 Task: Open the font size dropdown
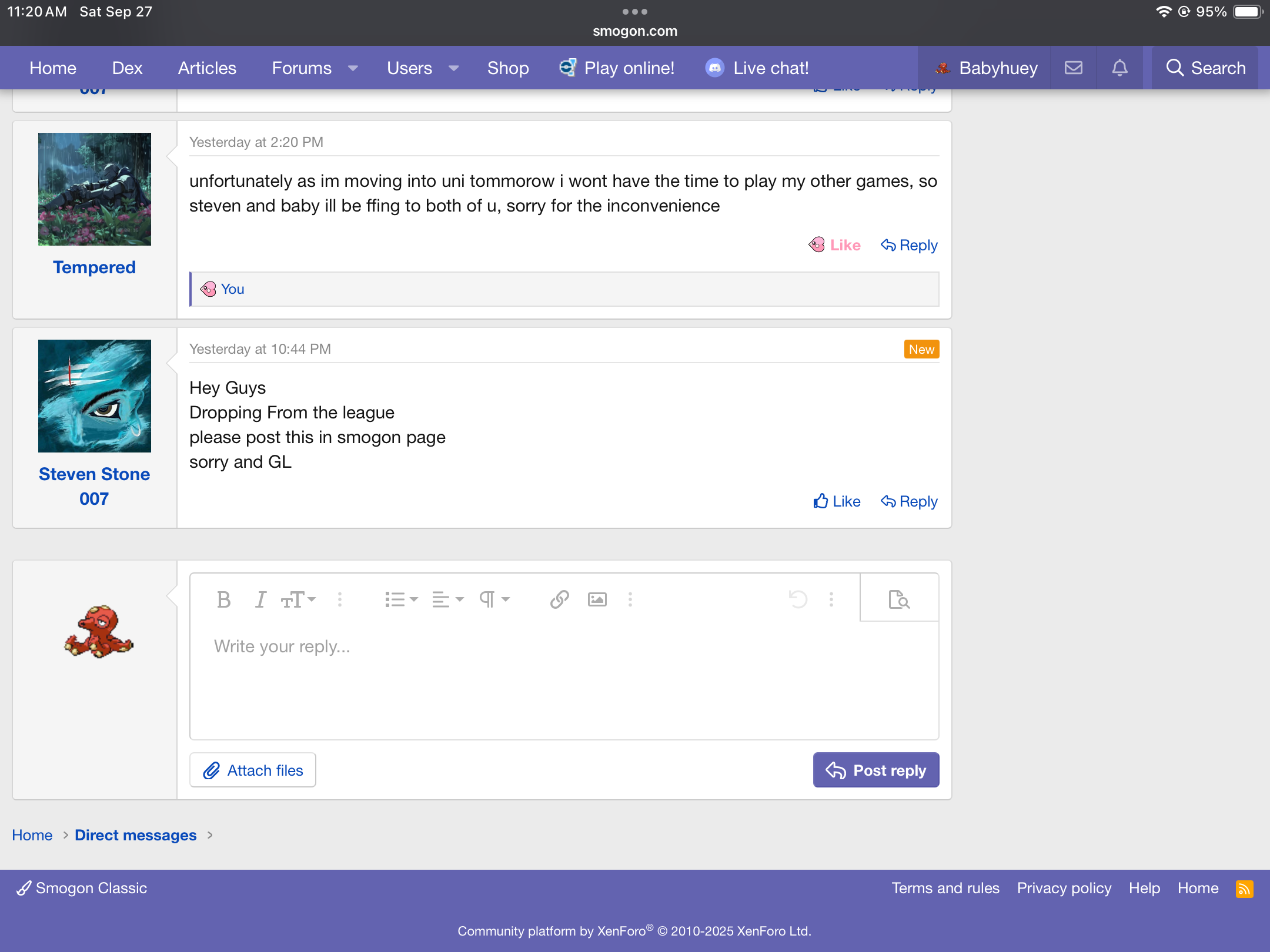pyautogui.click(x=299, y=599)
